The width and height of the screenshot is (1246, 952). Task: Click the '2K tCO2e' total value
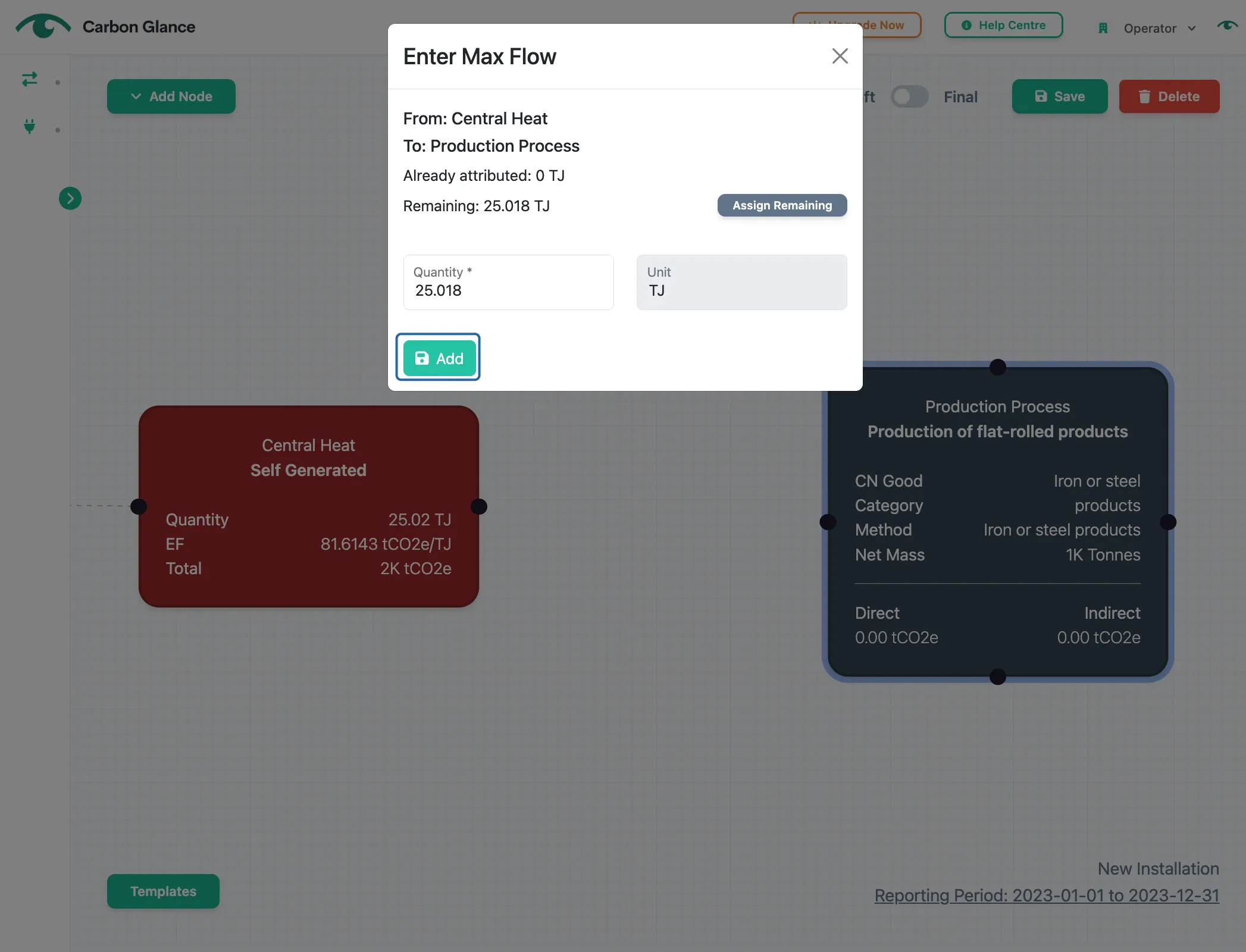[415, 568]
